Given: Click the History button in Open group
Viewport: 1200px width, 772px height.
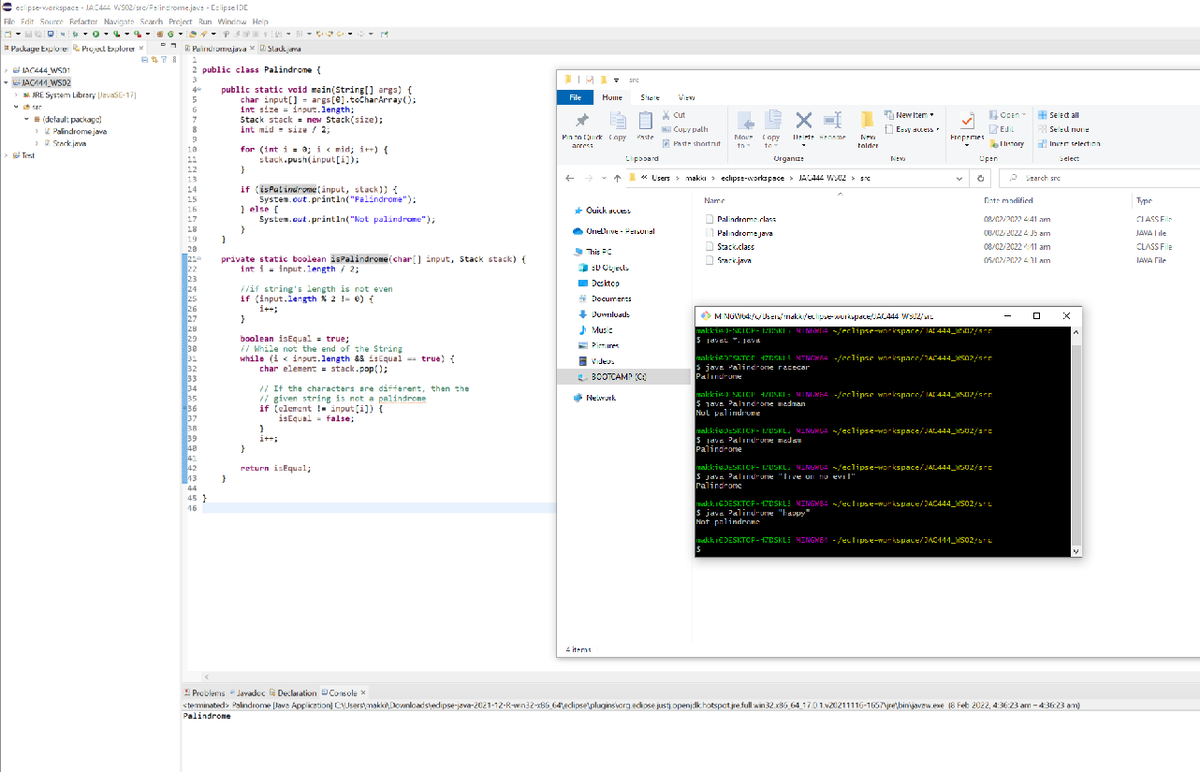Looking at the screenshot, I should [x=1013, y=143].
